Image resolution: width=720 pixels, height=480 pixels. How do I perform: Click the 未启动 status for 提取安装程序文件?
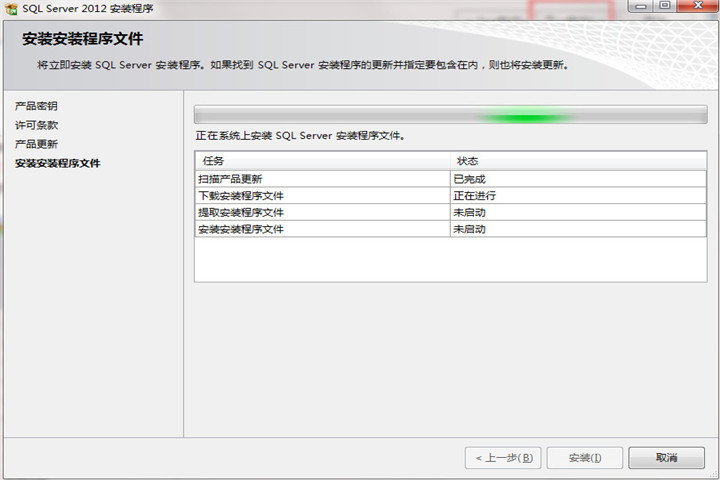click(x=578, y=212)
